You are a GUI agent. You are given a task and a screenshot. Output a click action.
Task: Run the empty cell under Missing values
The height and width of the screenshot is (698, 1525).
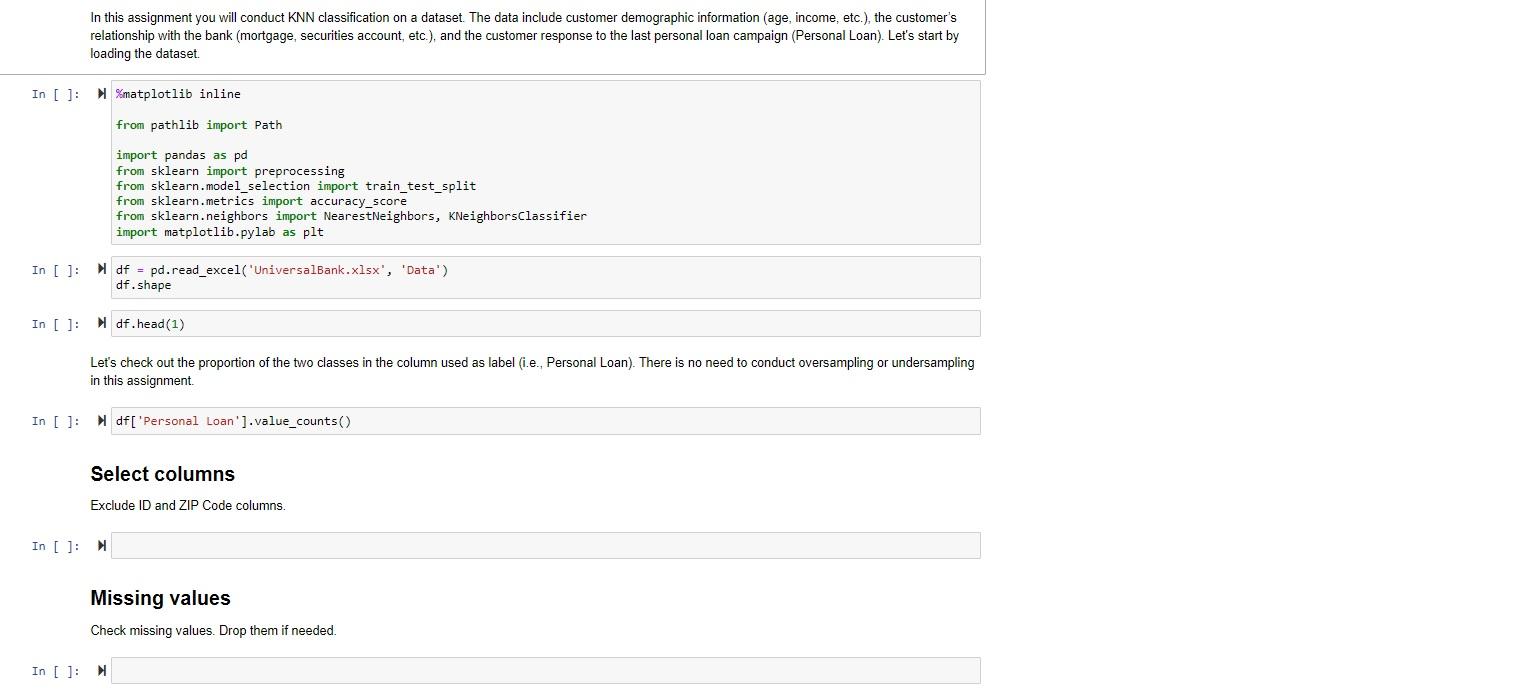click(x=102, y=671)
